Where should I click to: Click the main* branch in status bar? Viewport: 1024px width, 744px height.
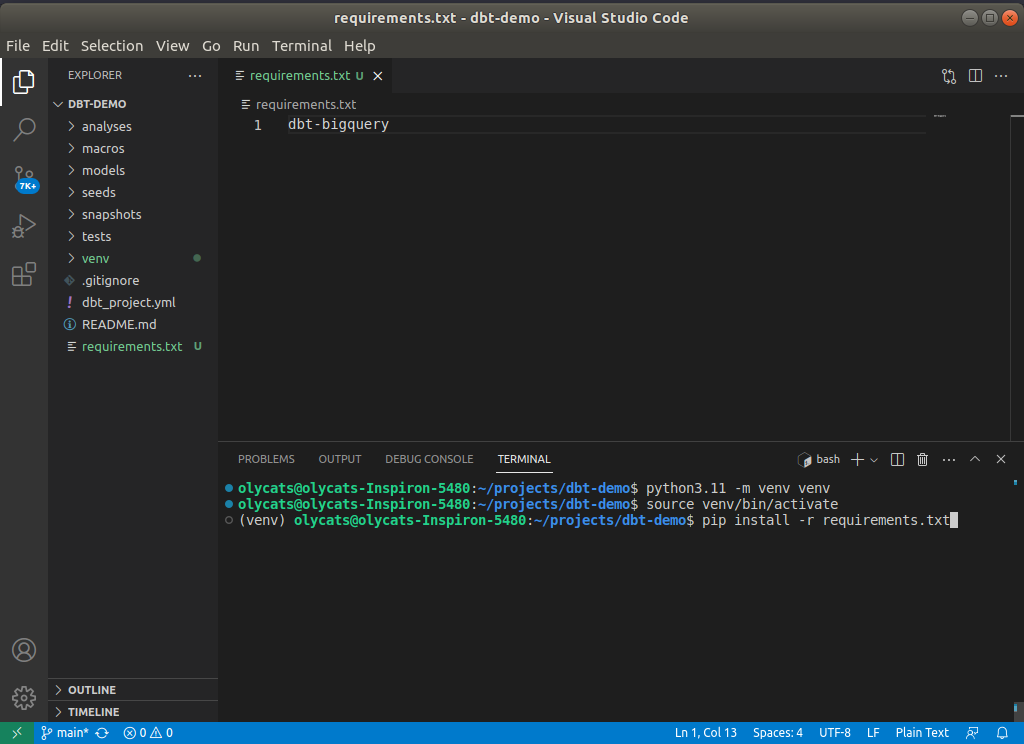coord(65,733)
